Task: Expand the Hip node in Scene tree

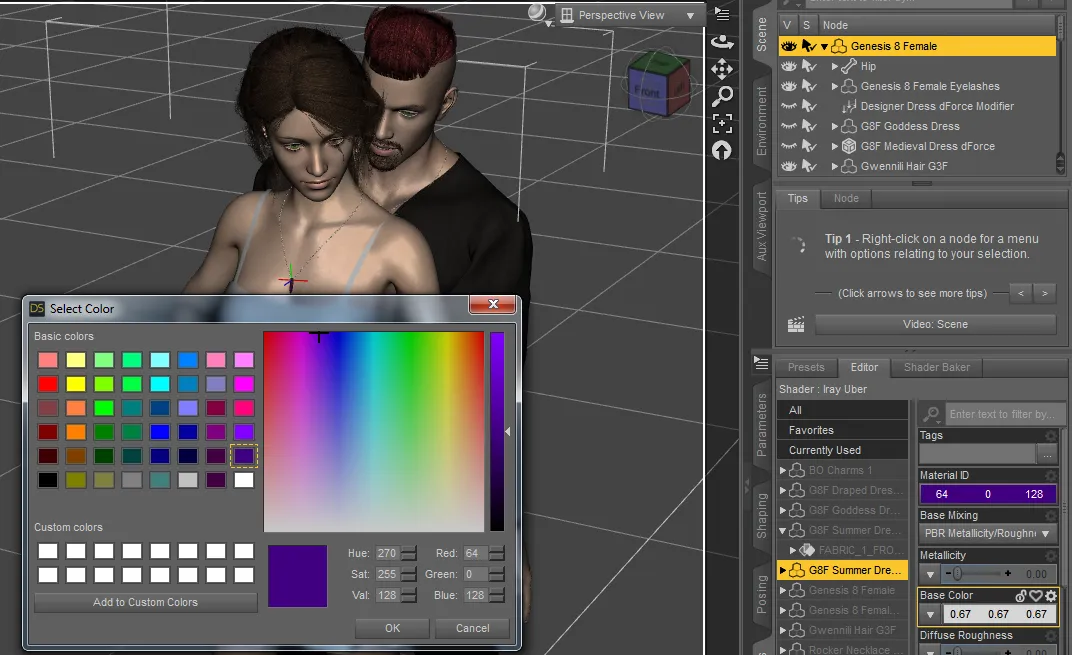Action: (835, 66)
